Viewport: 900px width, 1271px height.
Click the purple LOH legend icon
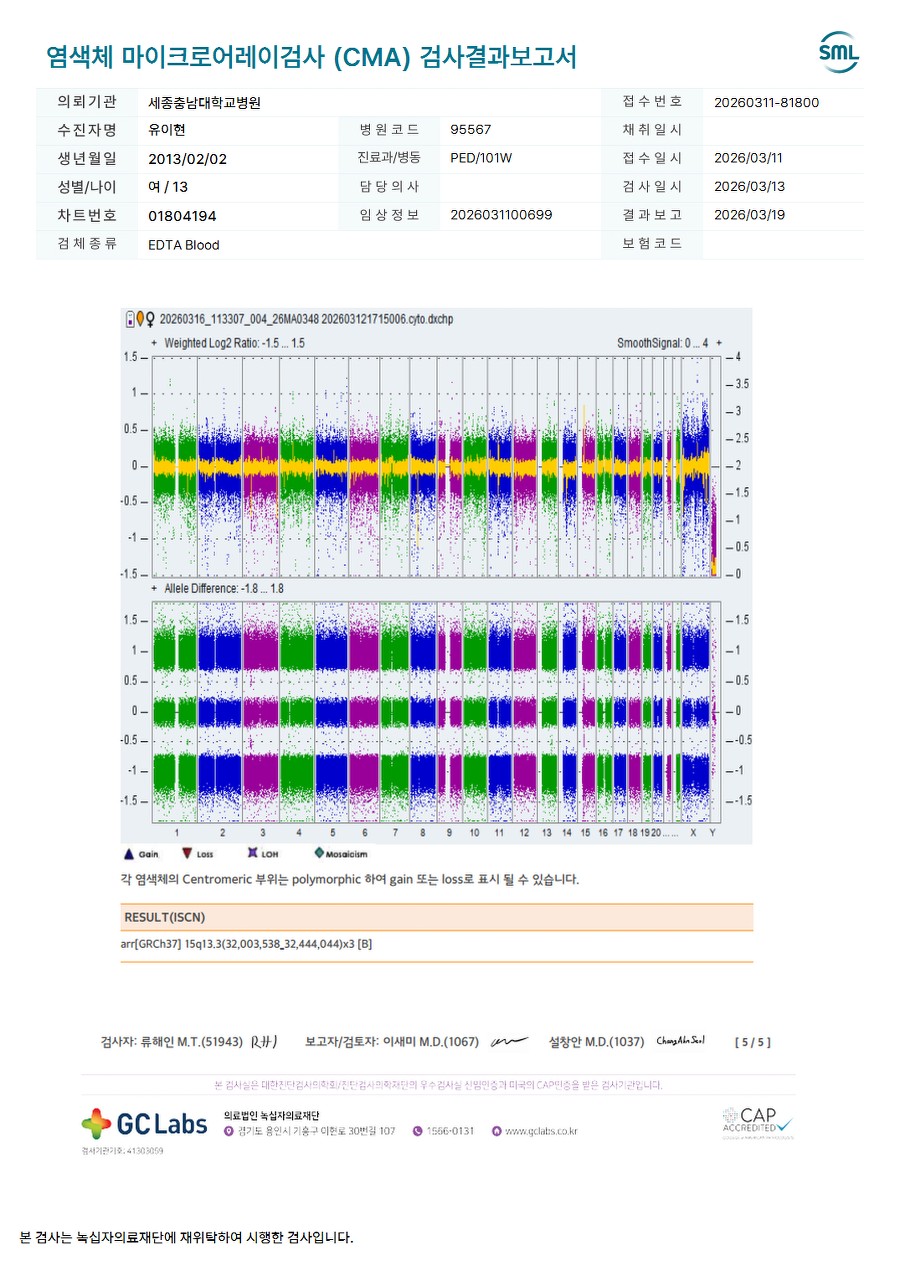[252, 854]
